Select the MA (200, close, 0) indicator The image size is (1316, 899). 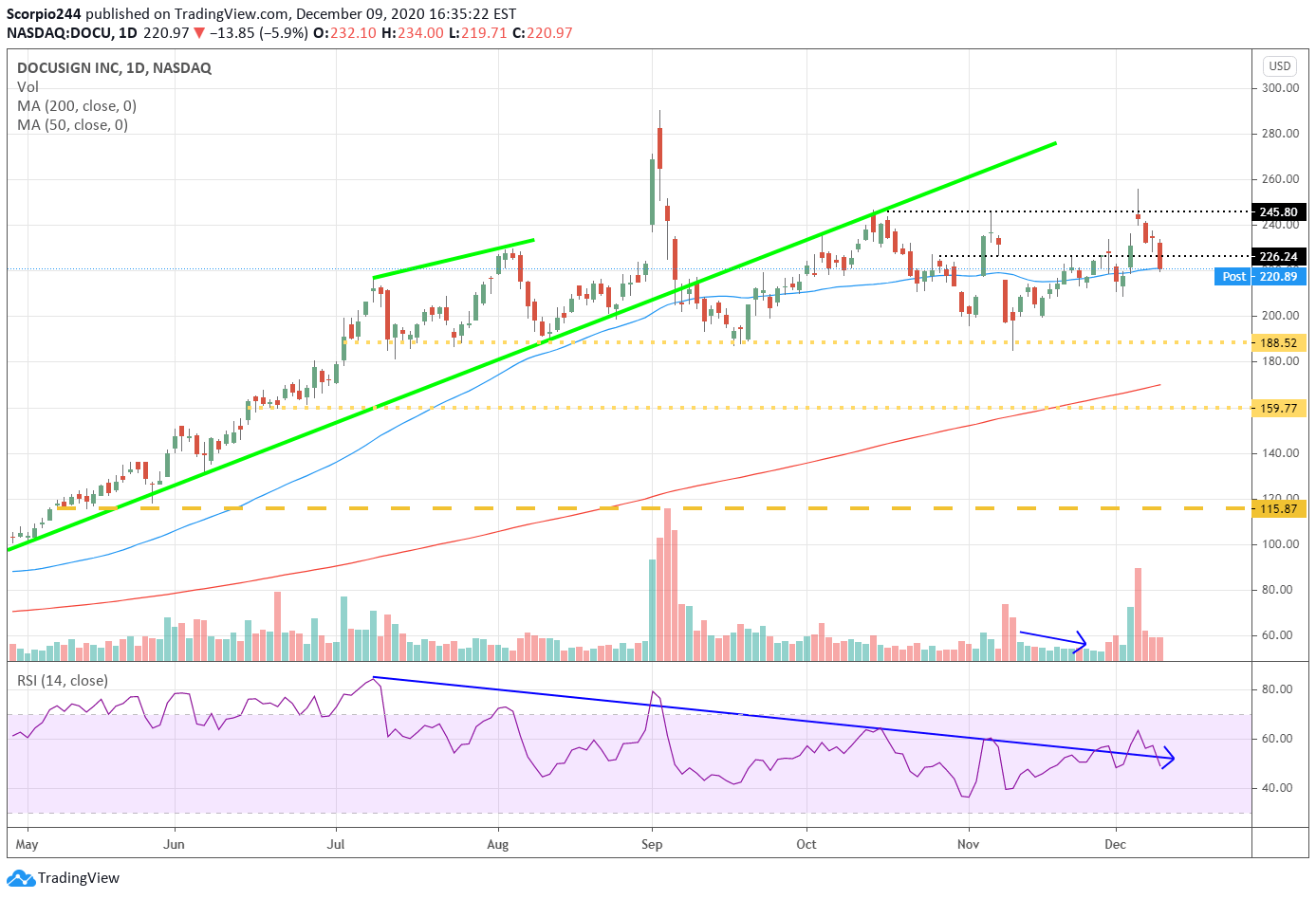77,105
